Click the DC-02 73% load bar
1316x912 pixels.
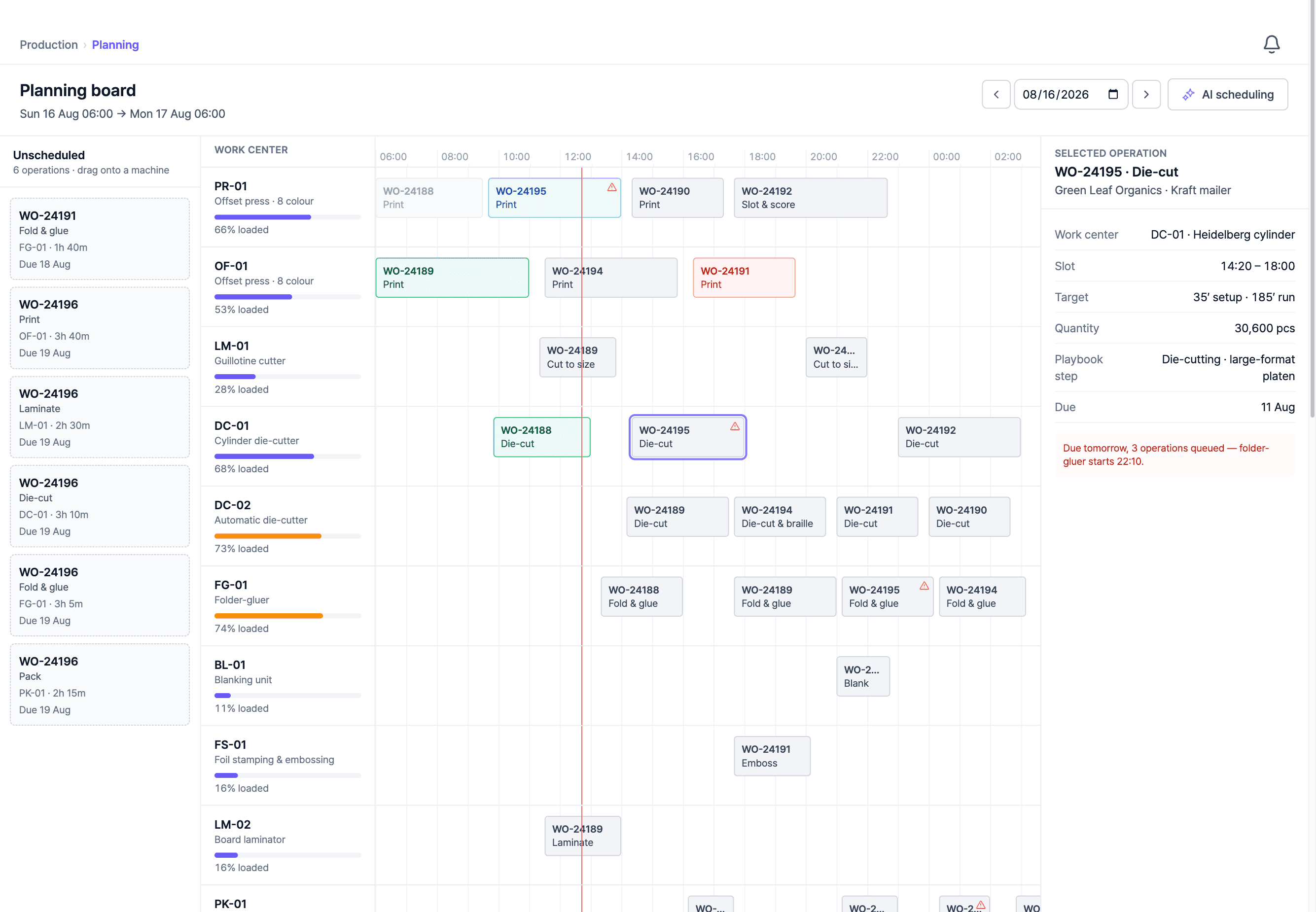coord(287,536)
